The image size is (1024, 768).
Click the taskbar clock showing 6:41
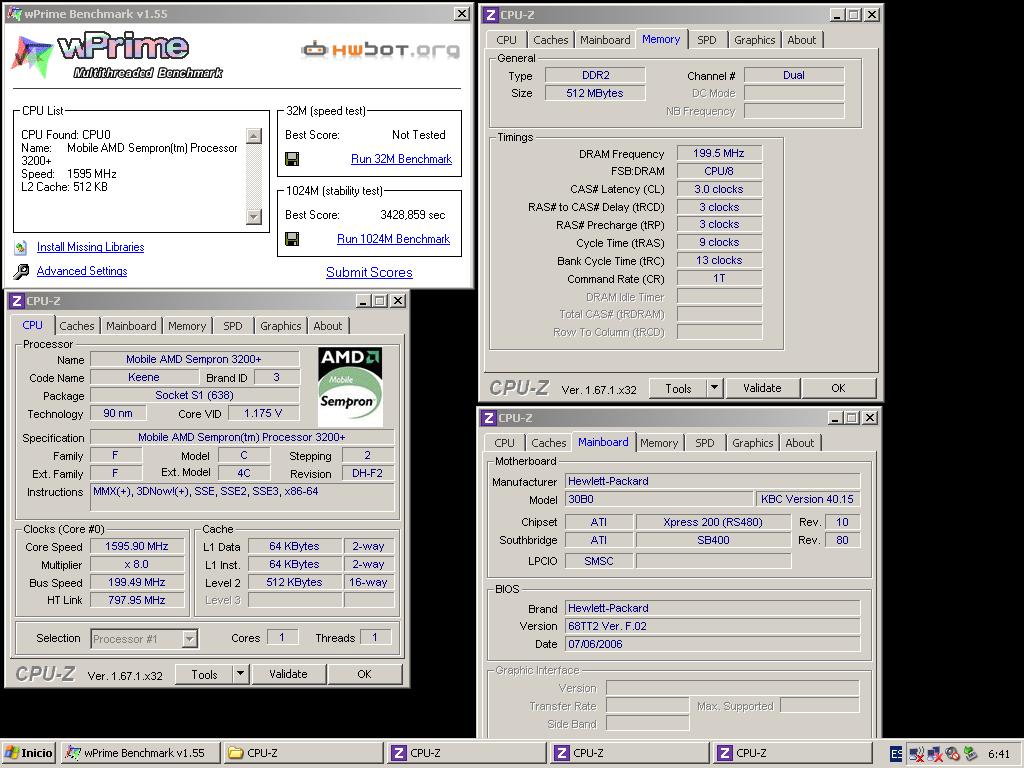(999, 754)
